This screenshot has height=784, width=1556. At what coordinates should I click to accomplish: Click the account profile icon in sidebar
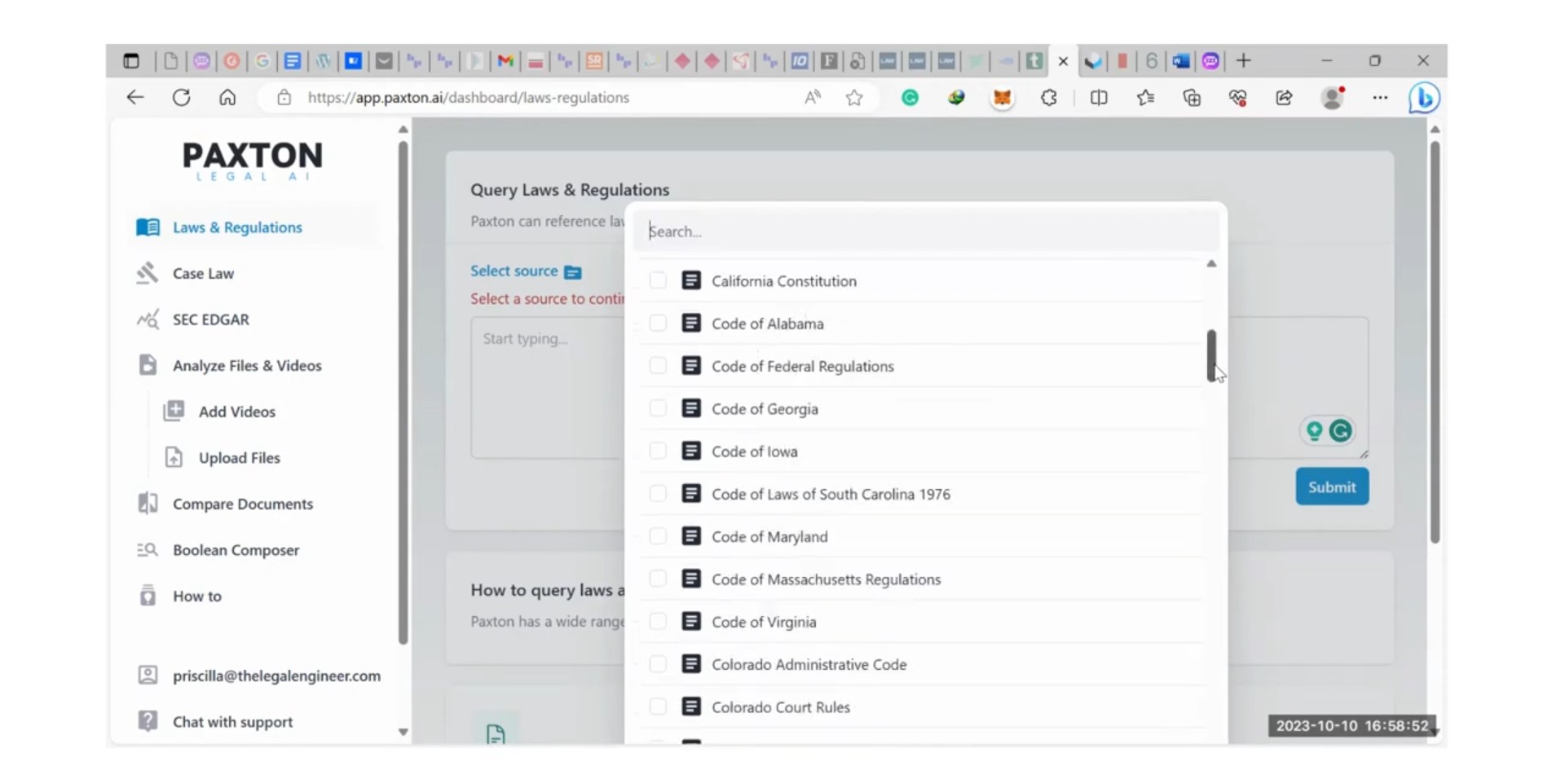[148, 675]
